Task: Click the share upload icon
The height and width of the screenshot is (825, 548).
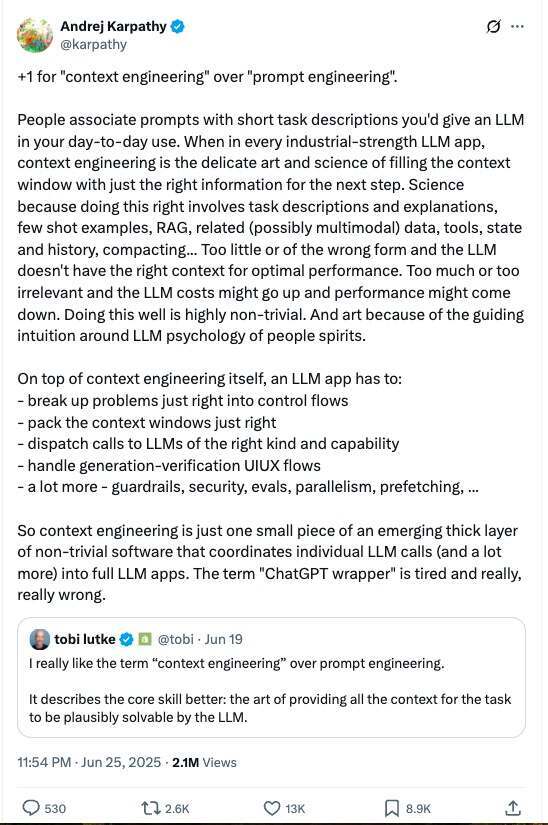Action: (512, 808)
